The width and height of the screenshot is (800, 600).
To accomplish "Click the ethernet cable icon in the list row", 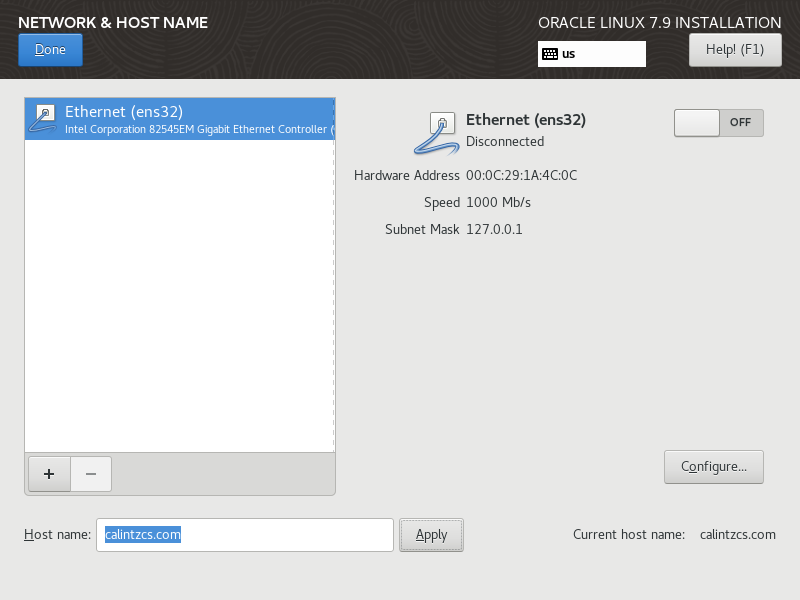I will (x=42, y=118).
